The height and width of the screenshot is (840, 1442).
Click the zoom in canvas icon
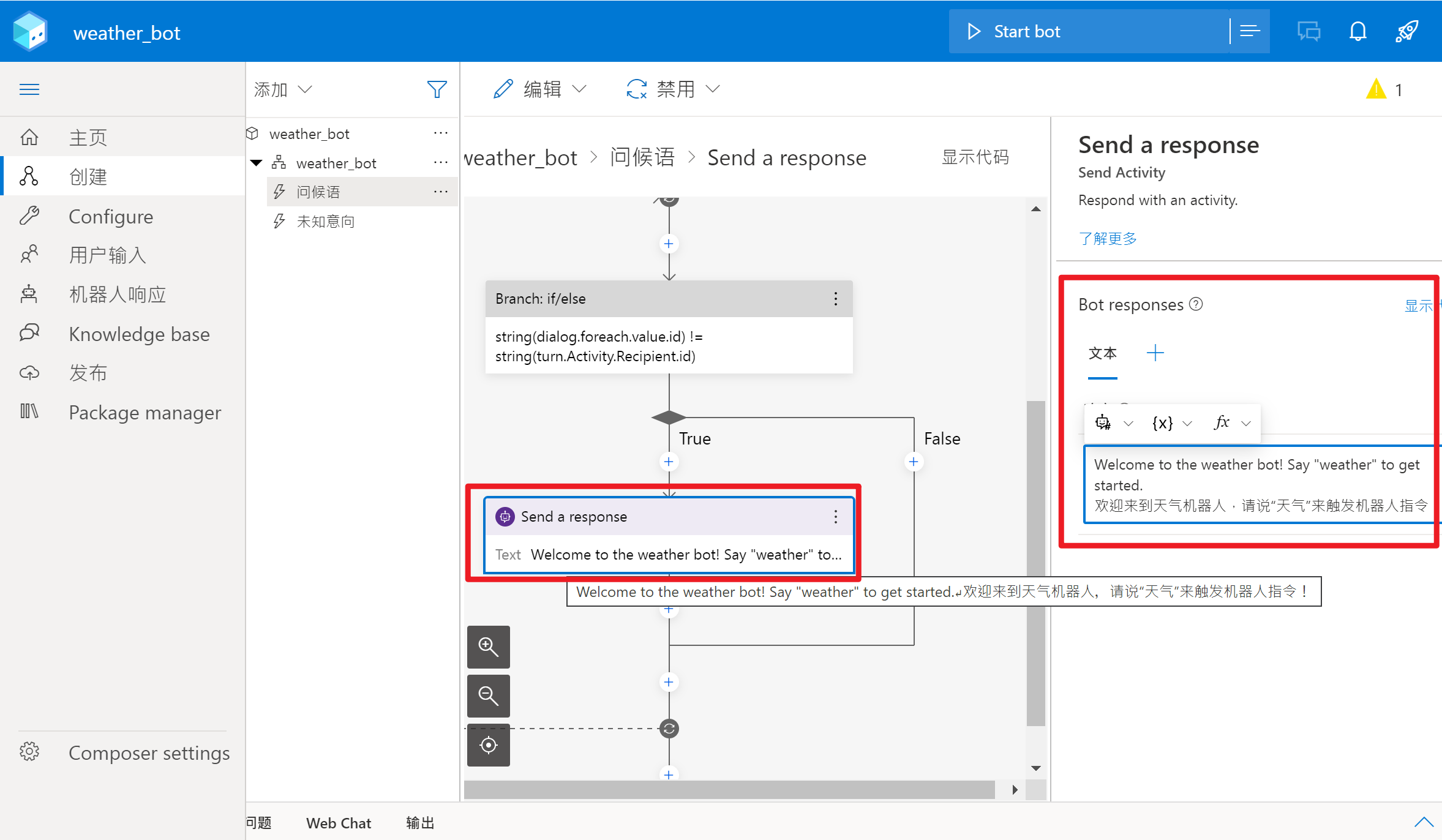[488, 647]
